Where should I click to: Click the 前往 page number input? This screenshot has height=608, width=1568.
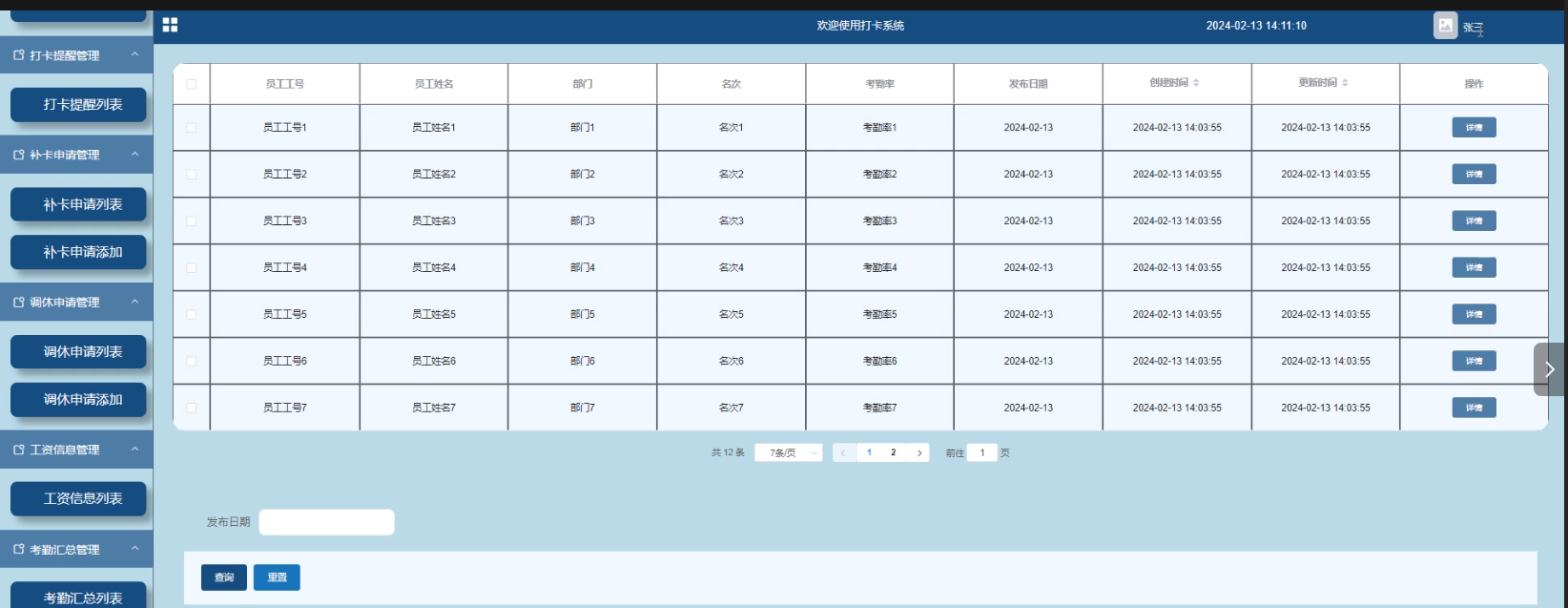(x=982, y=452)
